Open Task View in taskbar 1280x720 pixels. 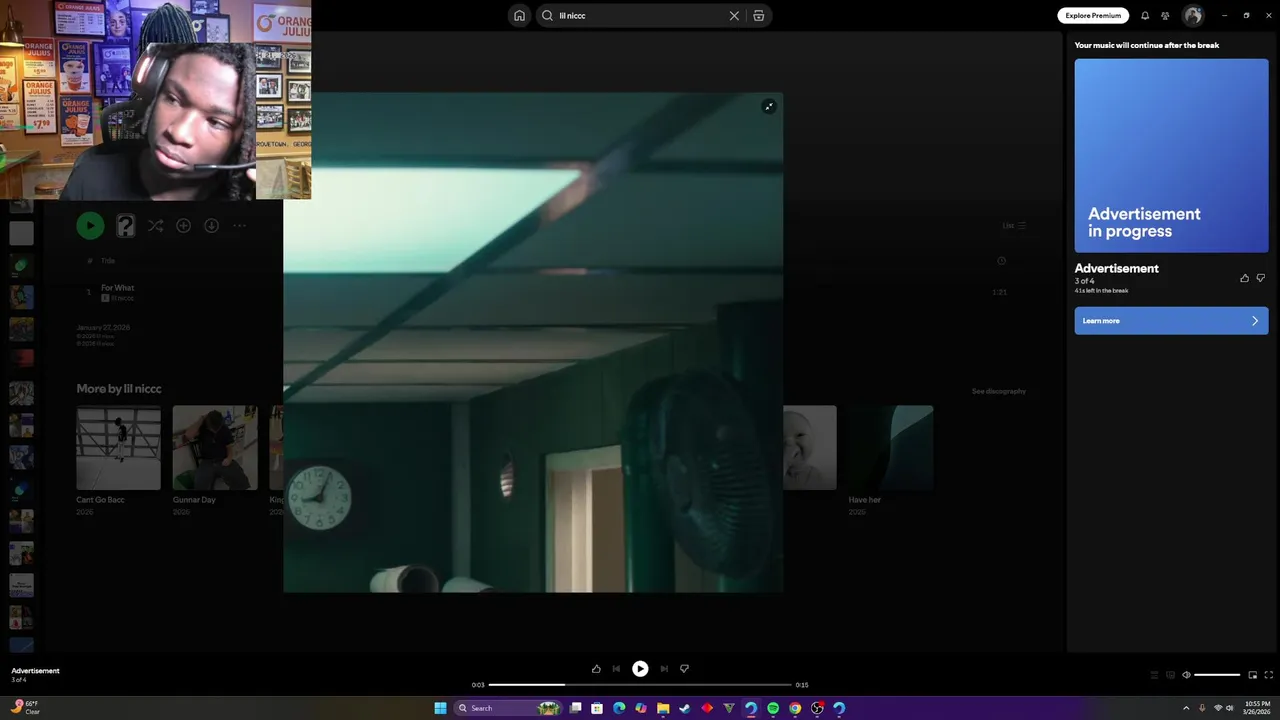point(575,708)
